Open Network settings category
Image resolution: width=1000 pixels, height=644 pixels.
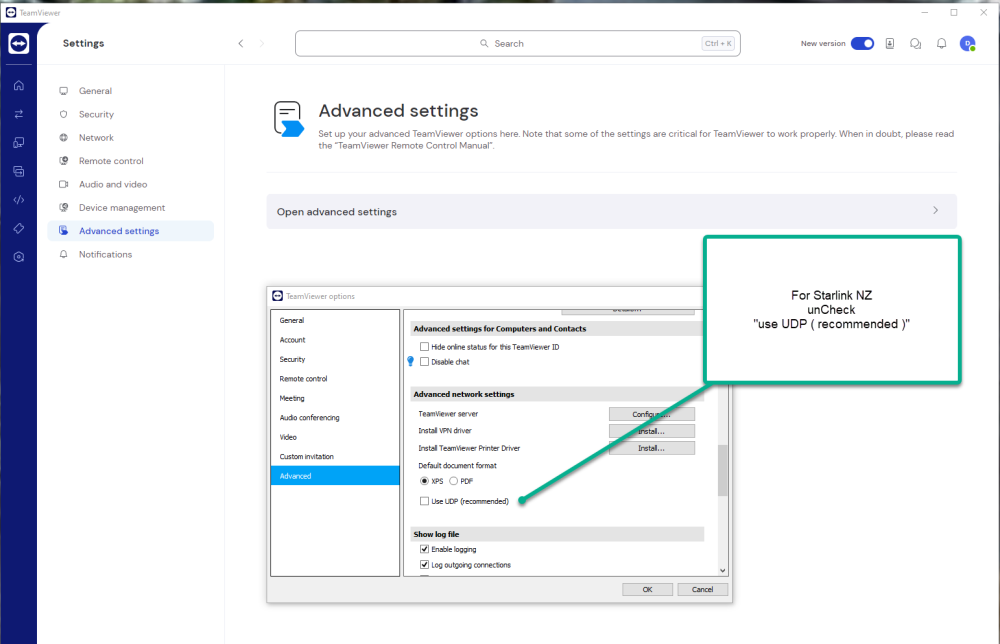tap(130, 137)
